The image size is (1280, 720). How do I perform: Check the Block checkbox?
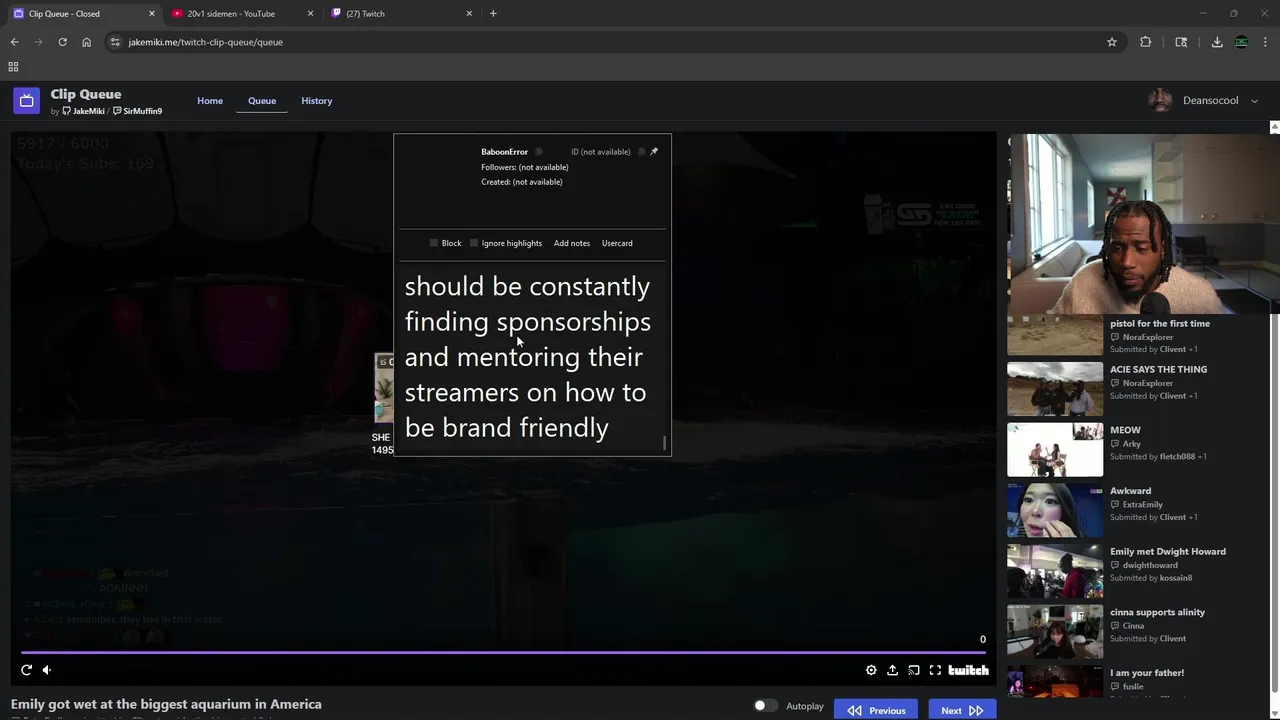pos(434,243)
